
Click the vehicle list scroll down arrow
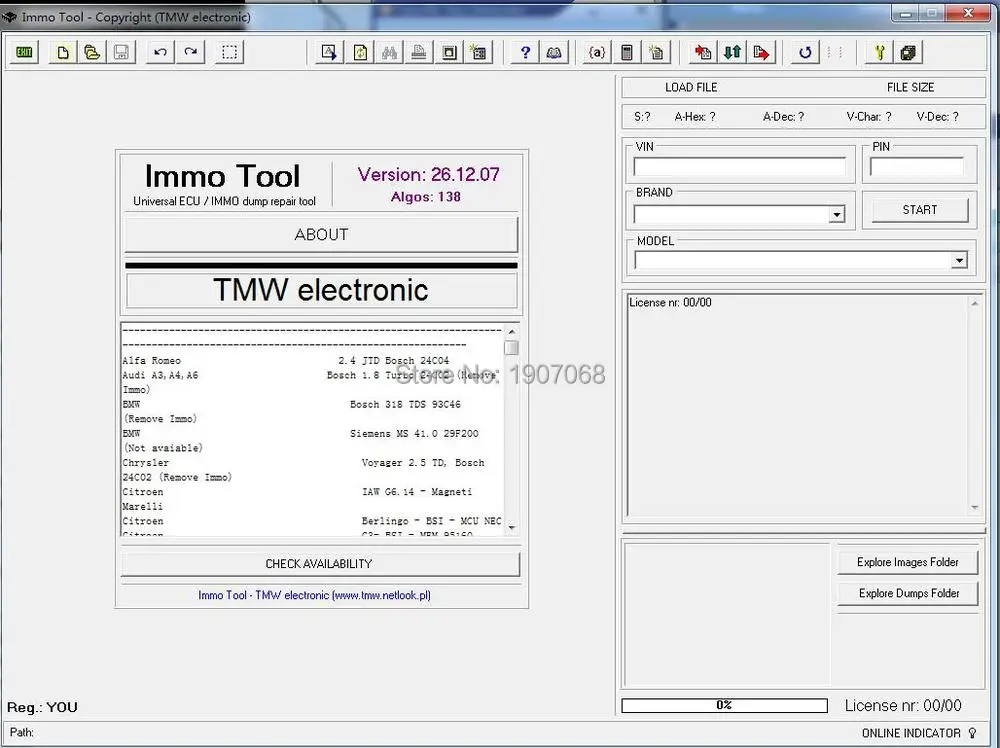(x=511, y=528)
